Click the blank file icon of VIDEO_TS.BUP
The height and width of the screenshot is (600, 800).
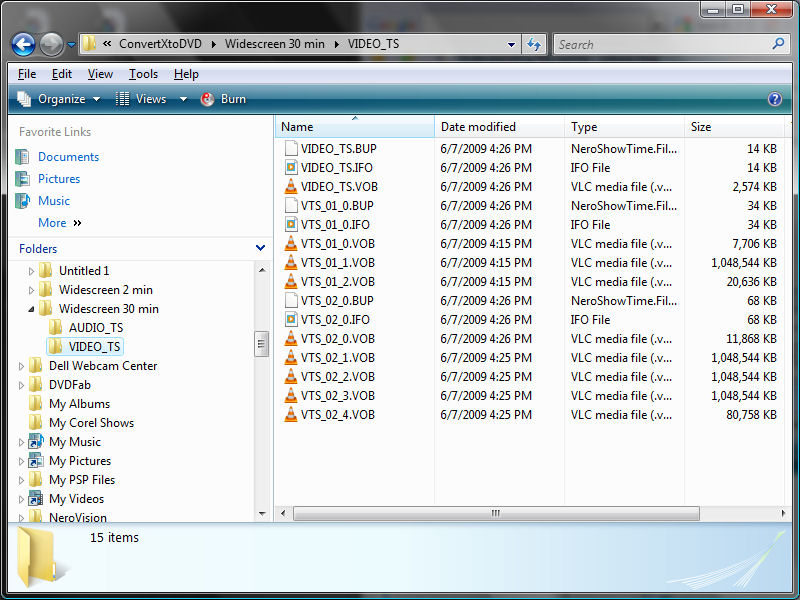pos(291,148)
